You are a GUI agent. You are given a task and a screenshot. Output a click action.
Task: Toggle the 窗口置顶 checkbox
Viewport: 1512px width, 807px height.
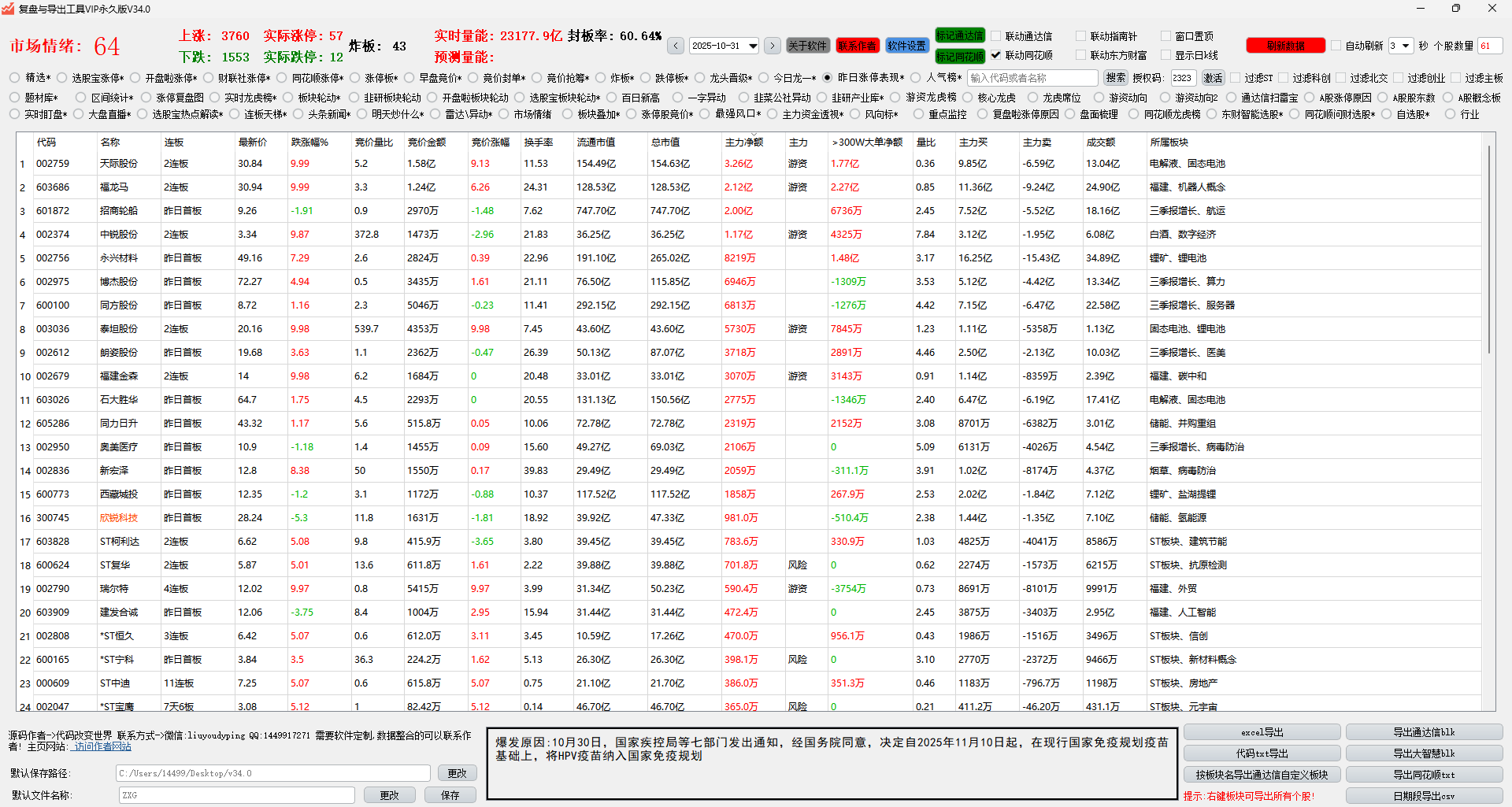tap(1166, 36)
